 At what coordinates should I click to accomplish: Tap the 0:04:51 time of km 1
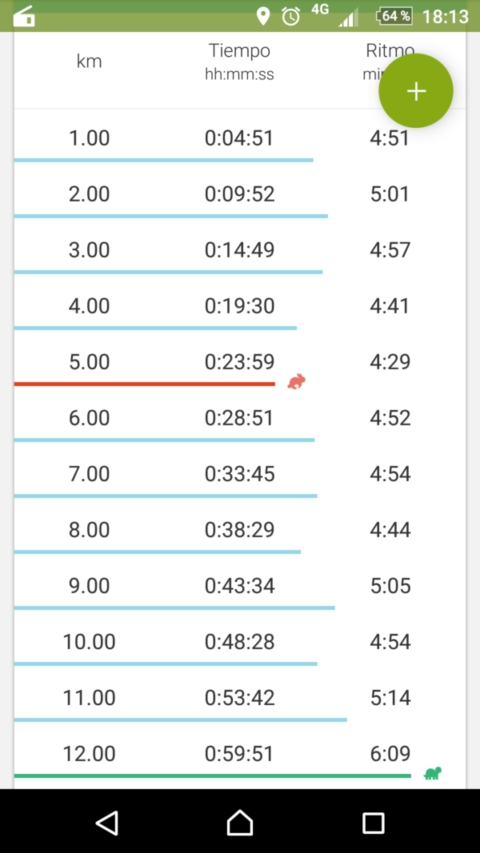click(x=239, y=138)
